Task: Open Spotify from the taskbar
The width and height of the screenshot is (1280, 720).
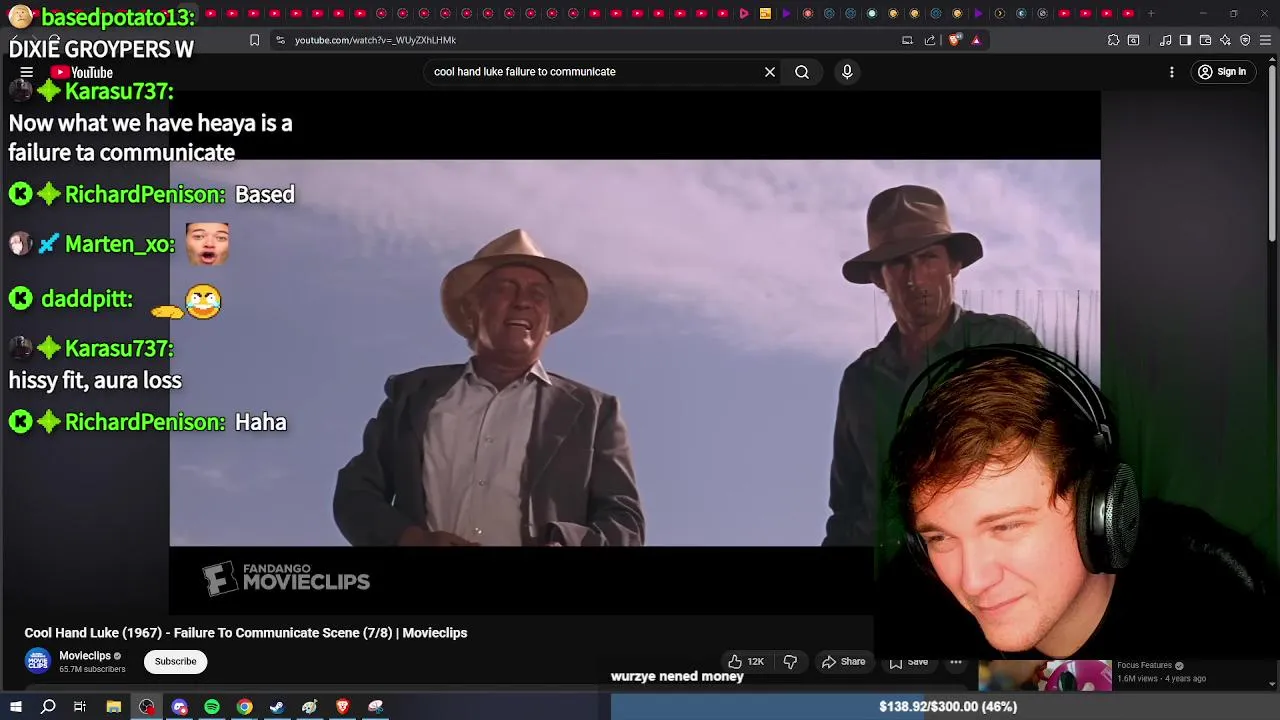Action: (x=212, y=707)
